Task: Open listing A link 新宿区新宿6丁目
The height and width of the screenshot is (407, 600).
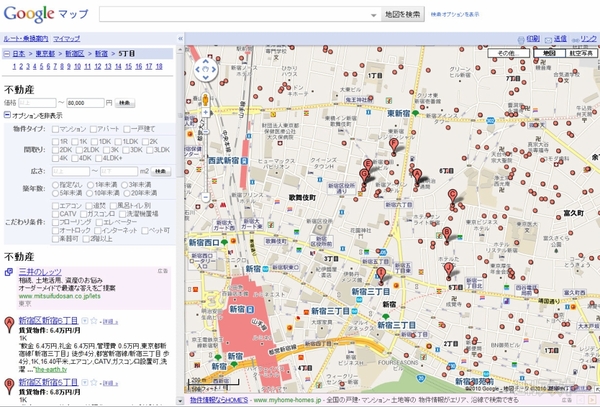Action: (x=48, y=321)
